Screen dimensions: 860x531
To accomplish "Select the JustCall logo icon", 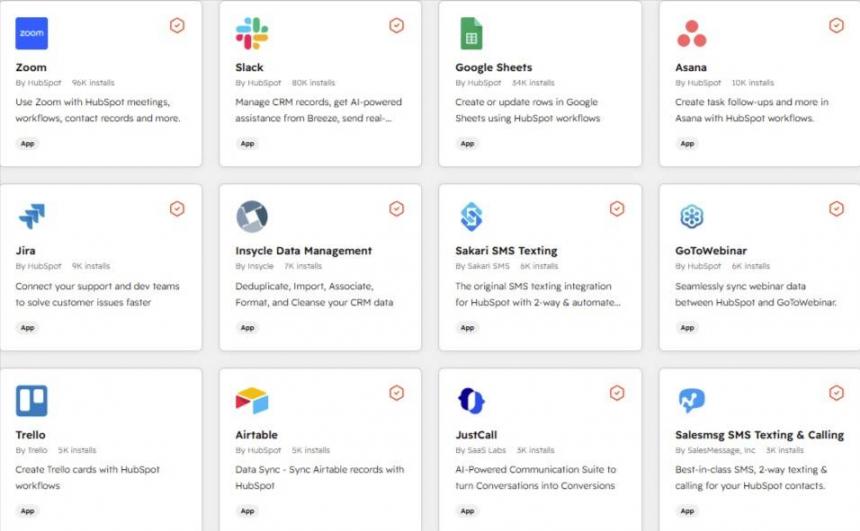I will tap(471, 400).
